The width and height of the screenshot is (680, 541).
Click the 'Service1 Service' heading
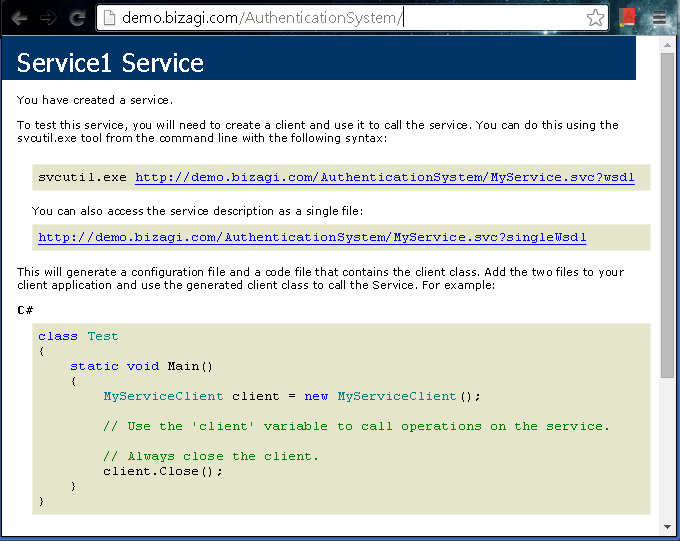point(110,63)
